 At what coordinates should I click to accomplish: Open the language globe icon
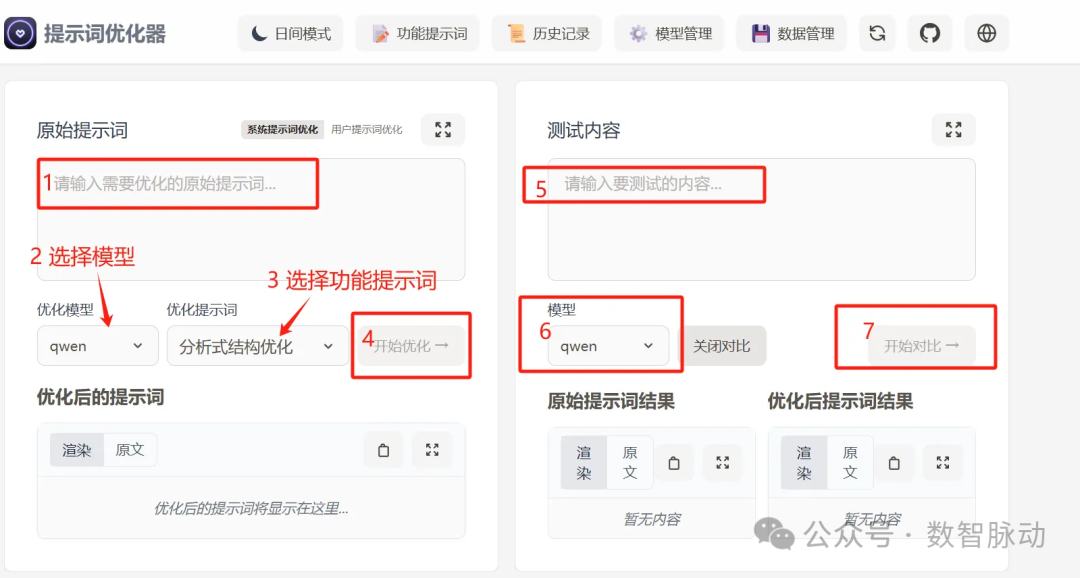pyautogui.click(x=986, y=34)
